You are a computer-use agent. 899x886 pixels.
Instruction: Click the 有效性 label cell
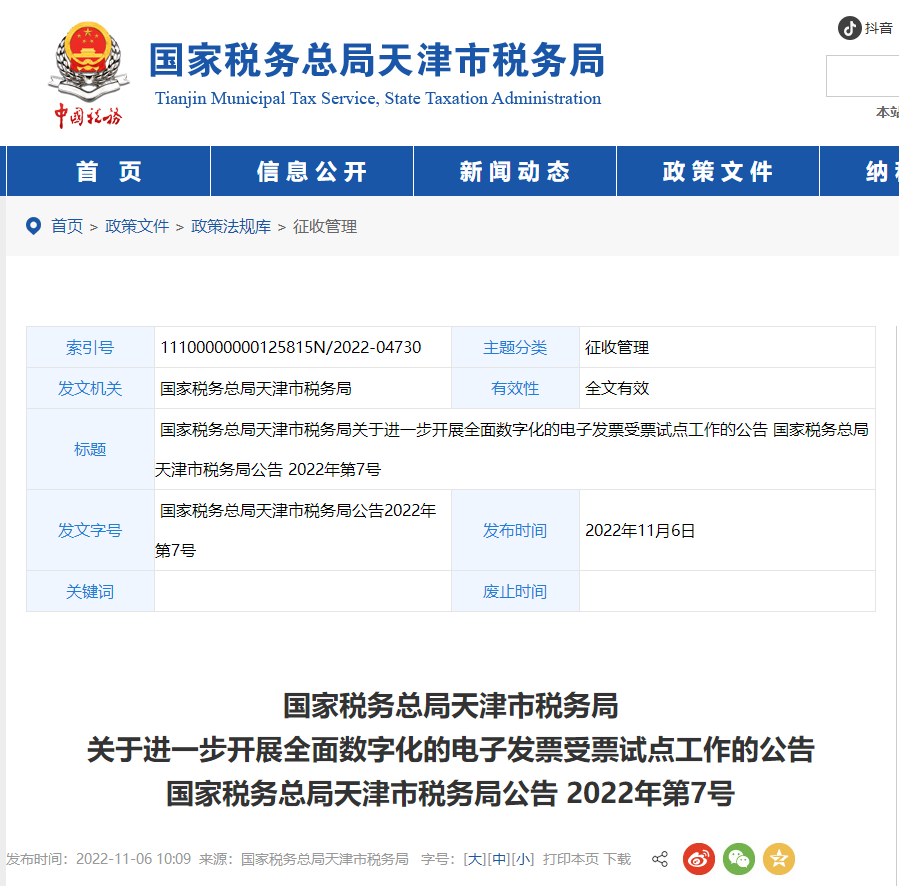point(515,388)
